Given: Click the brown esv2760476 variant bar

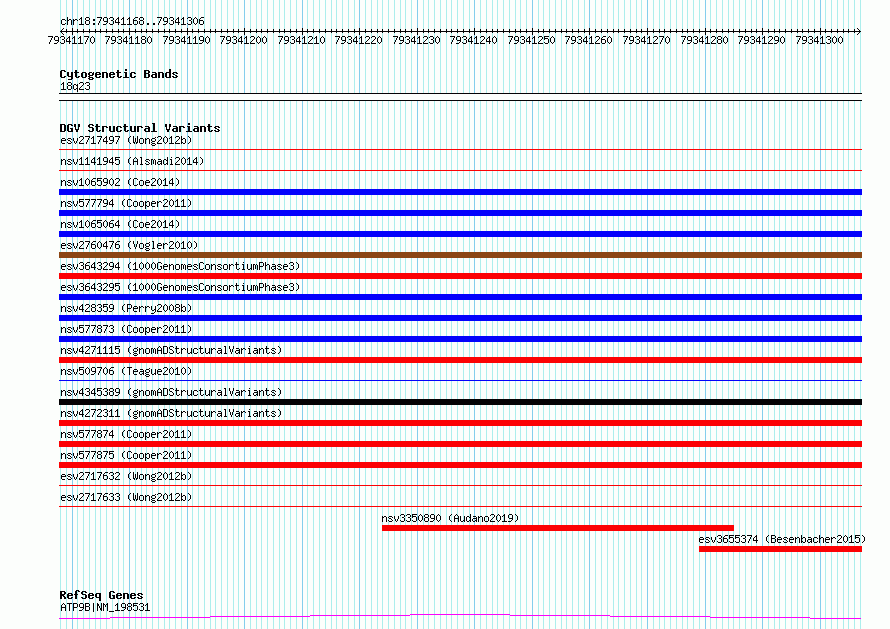Looking at the screenshot, I should click(x=460, y=255).
